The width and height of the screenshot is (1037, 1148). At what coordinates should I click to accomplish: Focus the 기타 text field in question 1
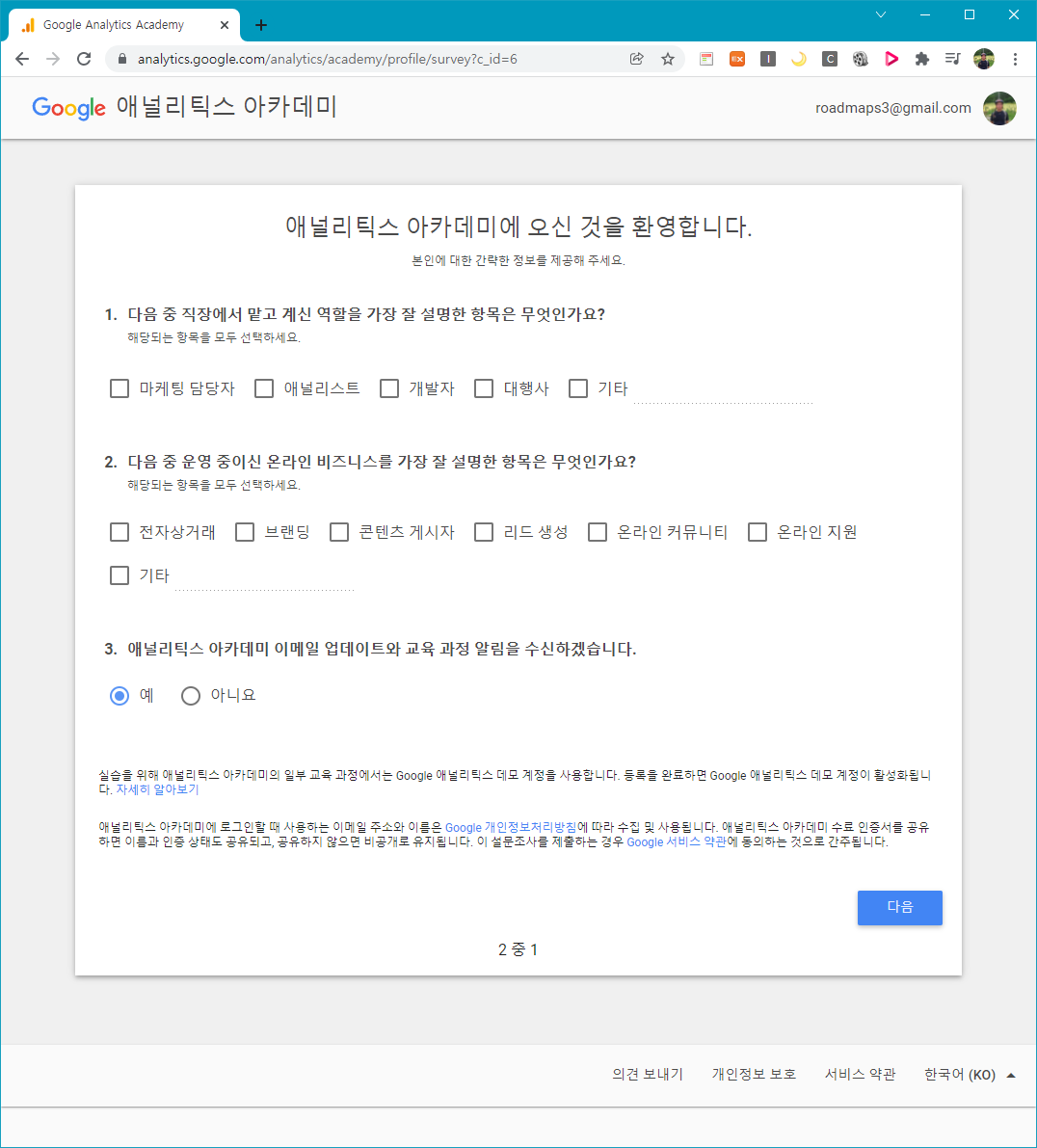click(723, 390)
